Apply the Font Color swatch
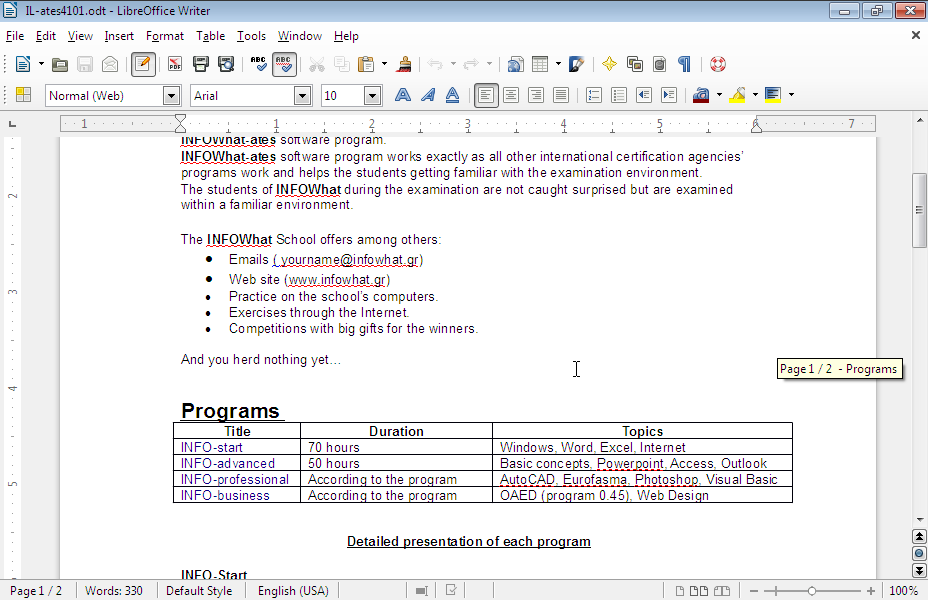Image resolution: width=928 pixels, height=600 pixels. 701,95
